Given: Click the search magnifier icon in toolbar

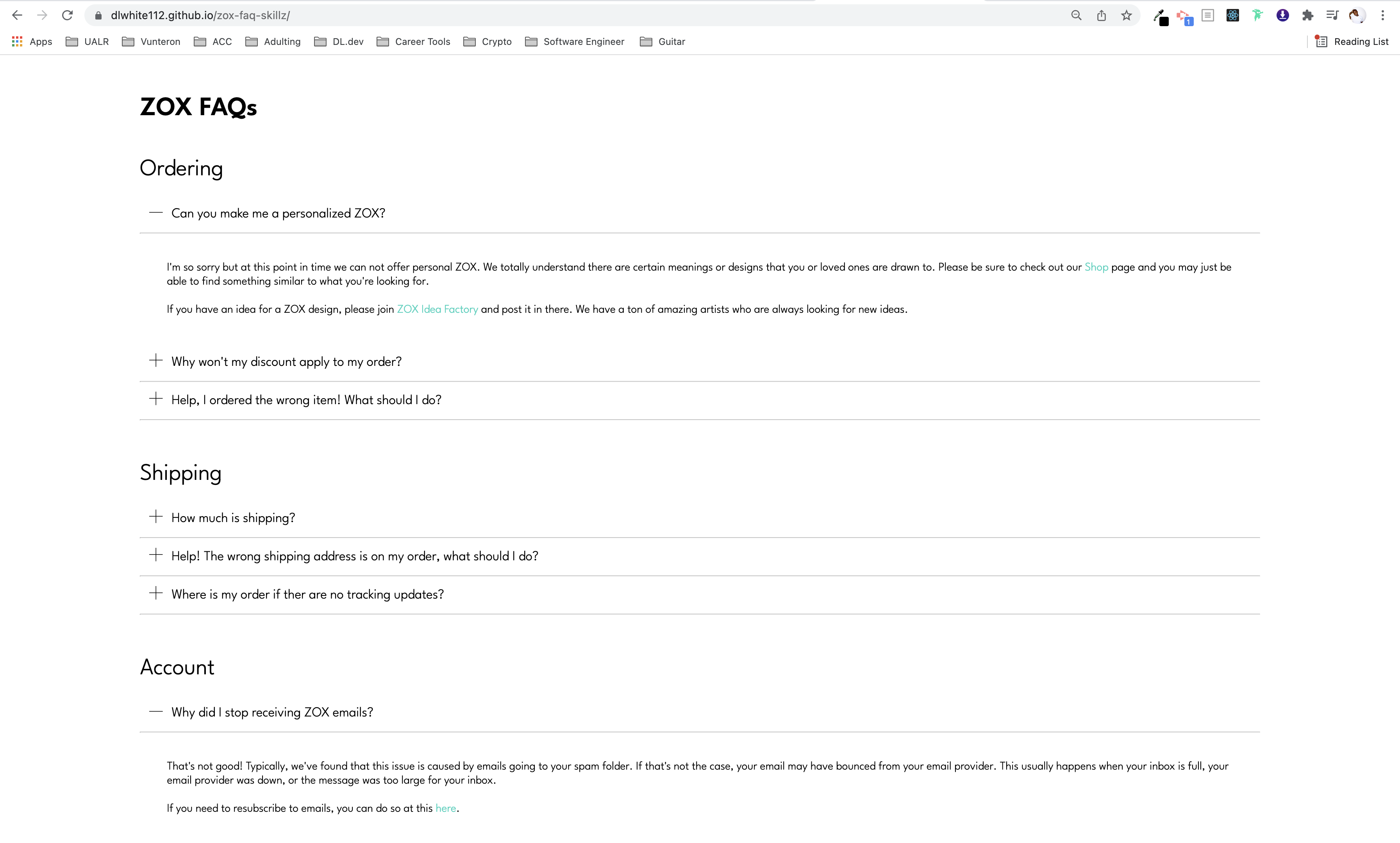Looking at the screenshot, I should click(1076, 15).
